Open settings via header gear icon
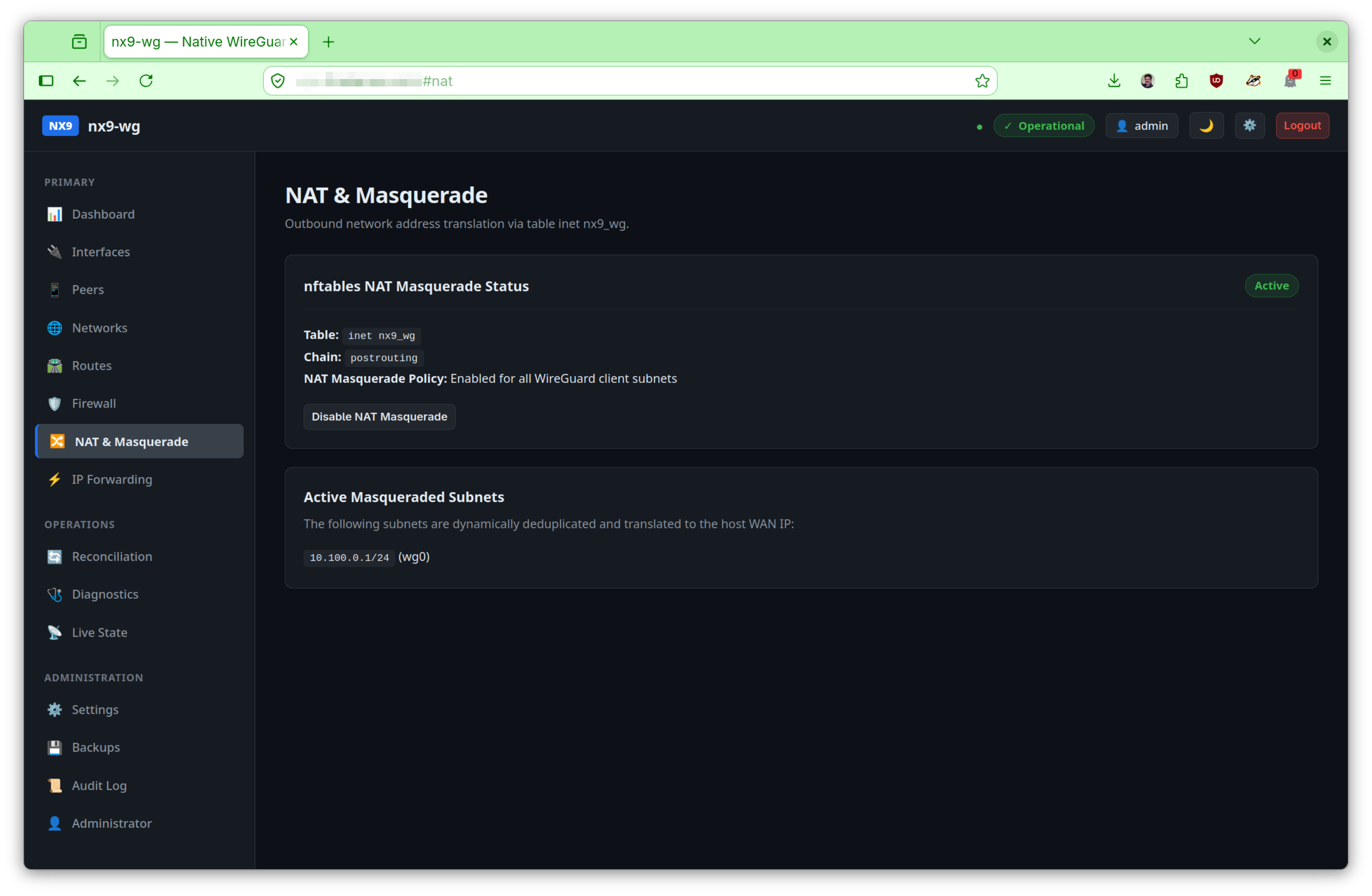This screenshot has width=1372, height=896. pyautogui.click(x=1249, y=126)
